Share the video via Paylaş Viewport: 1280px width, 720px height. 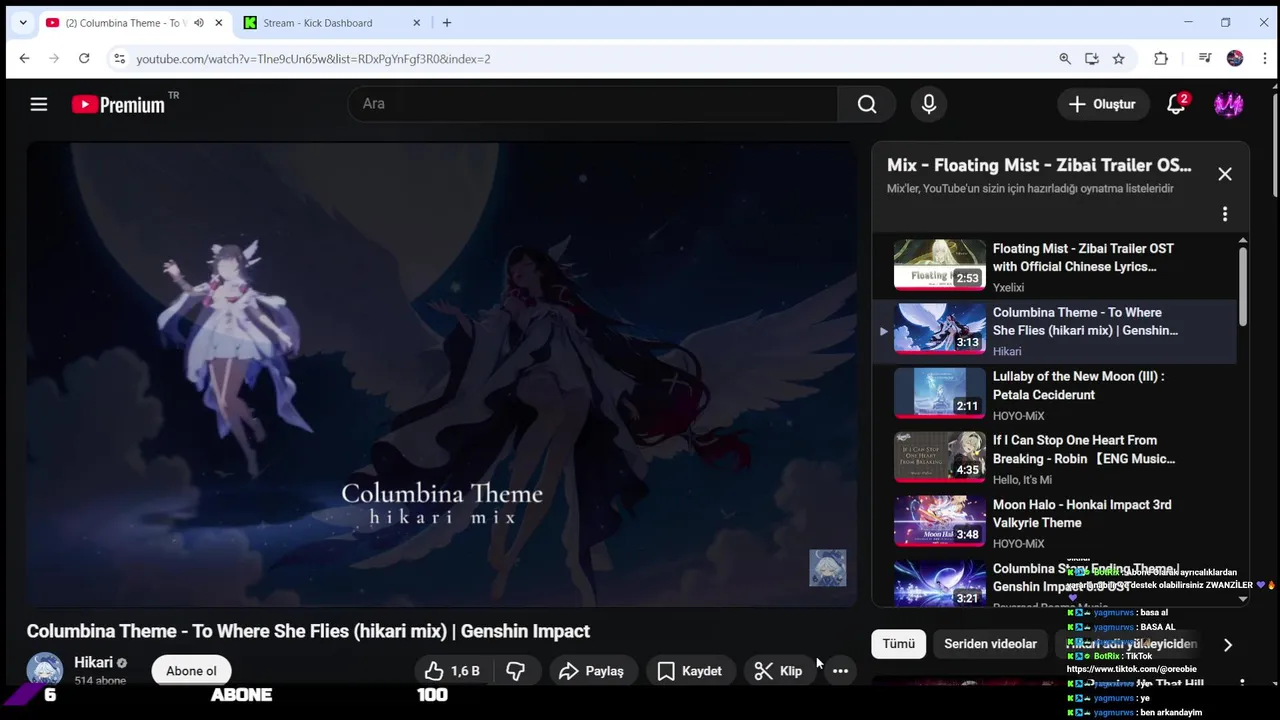(591, 671)
